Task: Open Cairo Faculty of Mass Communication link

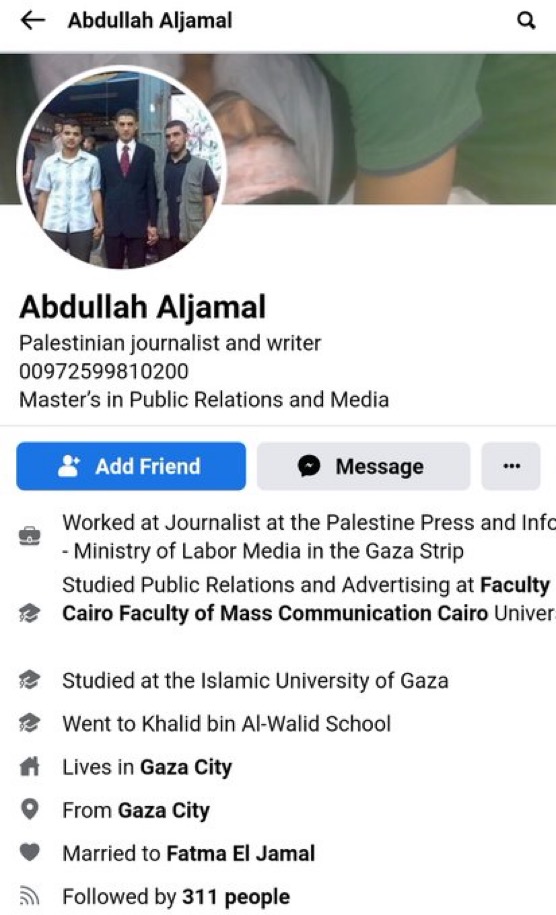Action: point(275,613)
